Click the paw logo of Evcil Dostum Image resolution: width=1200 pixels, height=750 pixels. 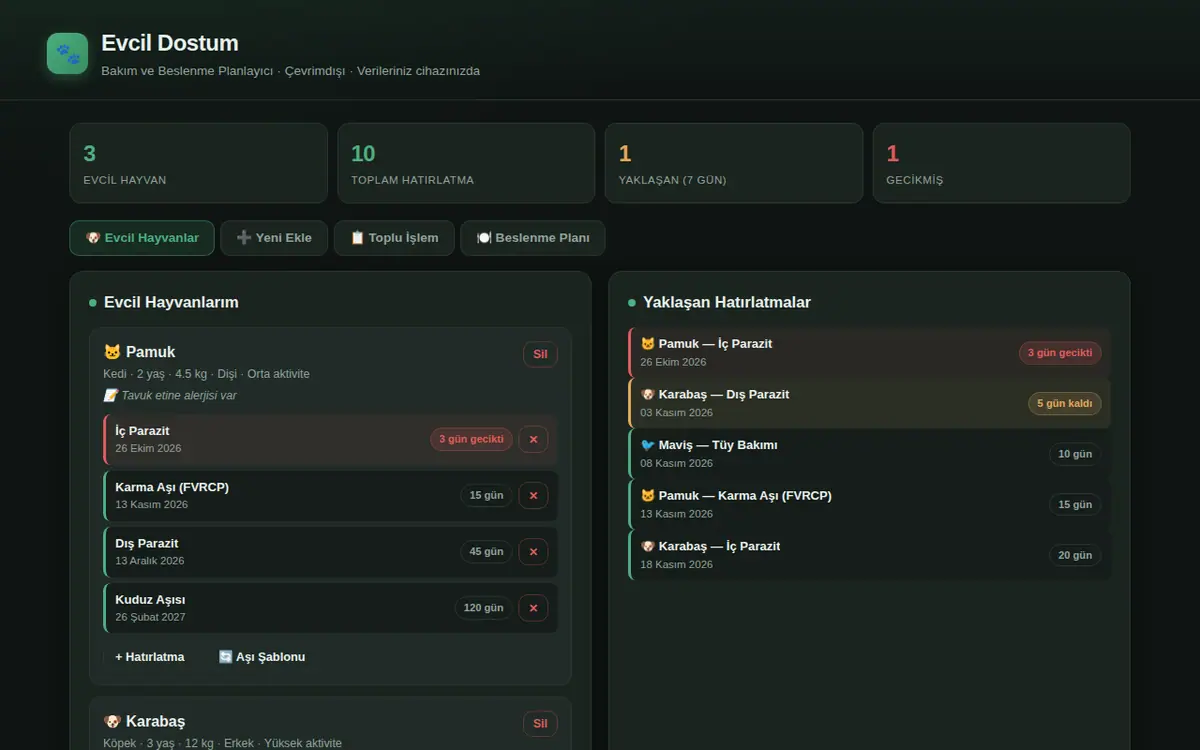[x=67, y=53]
